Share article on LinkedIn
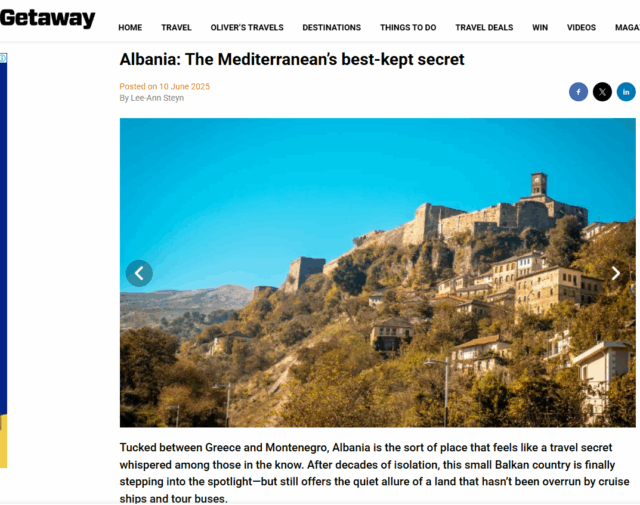Image resolution: width=640 pixels, height=505 pixels. pos(626,92)
